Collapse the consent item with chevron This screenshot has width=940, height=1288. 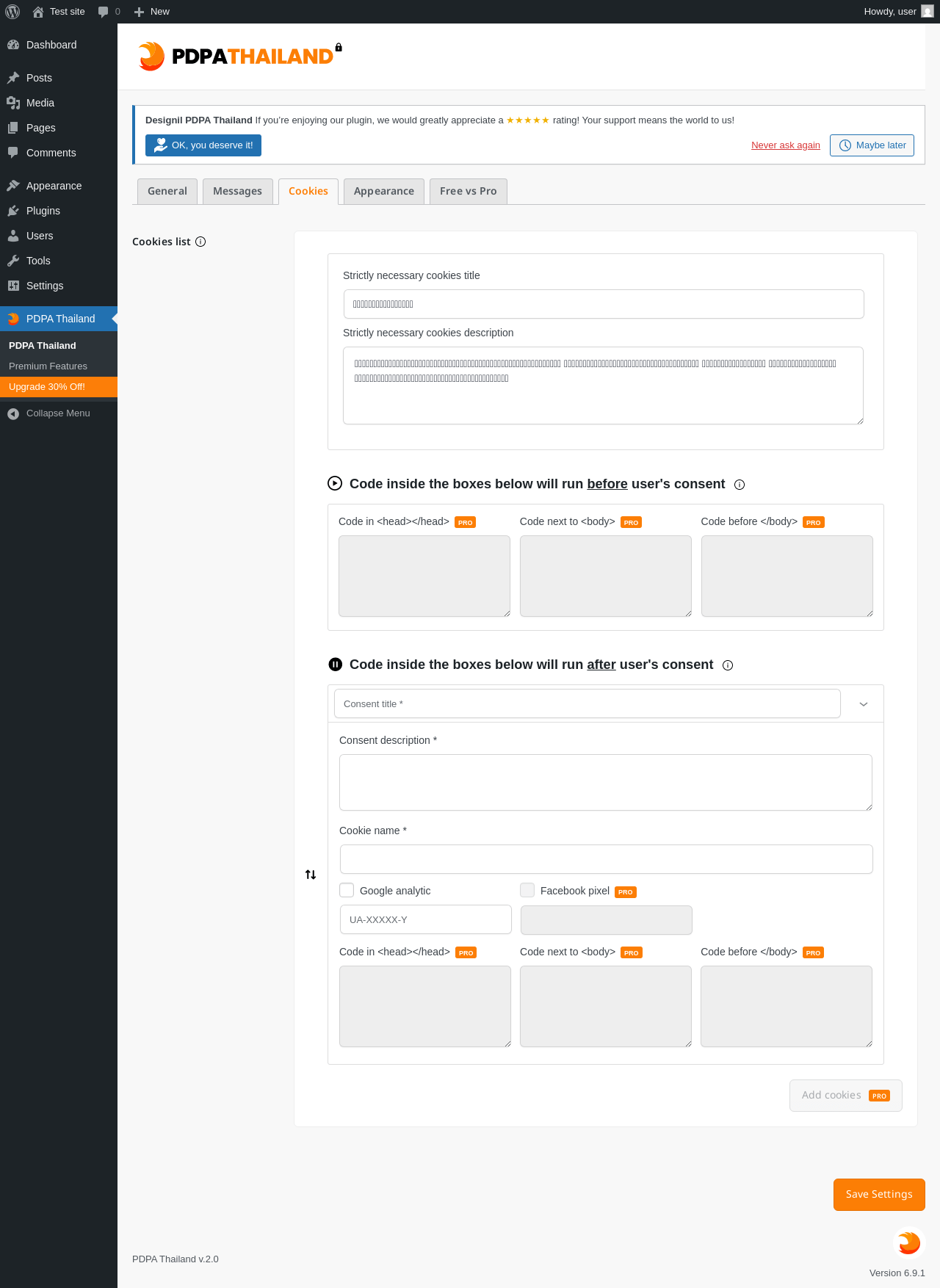pos(864,704)
